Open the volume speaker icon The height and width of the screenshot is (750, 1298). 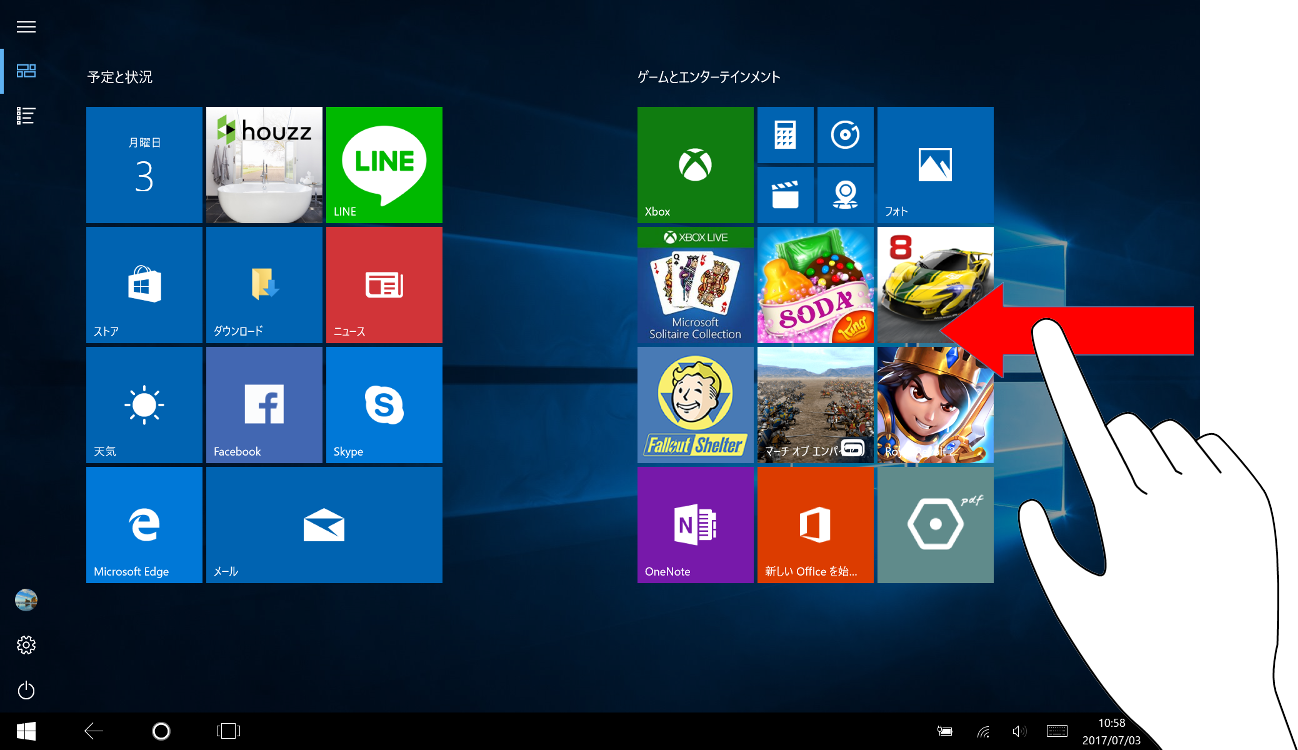1020,732
